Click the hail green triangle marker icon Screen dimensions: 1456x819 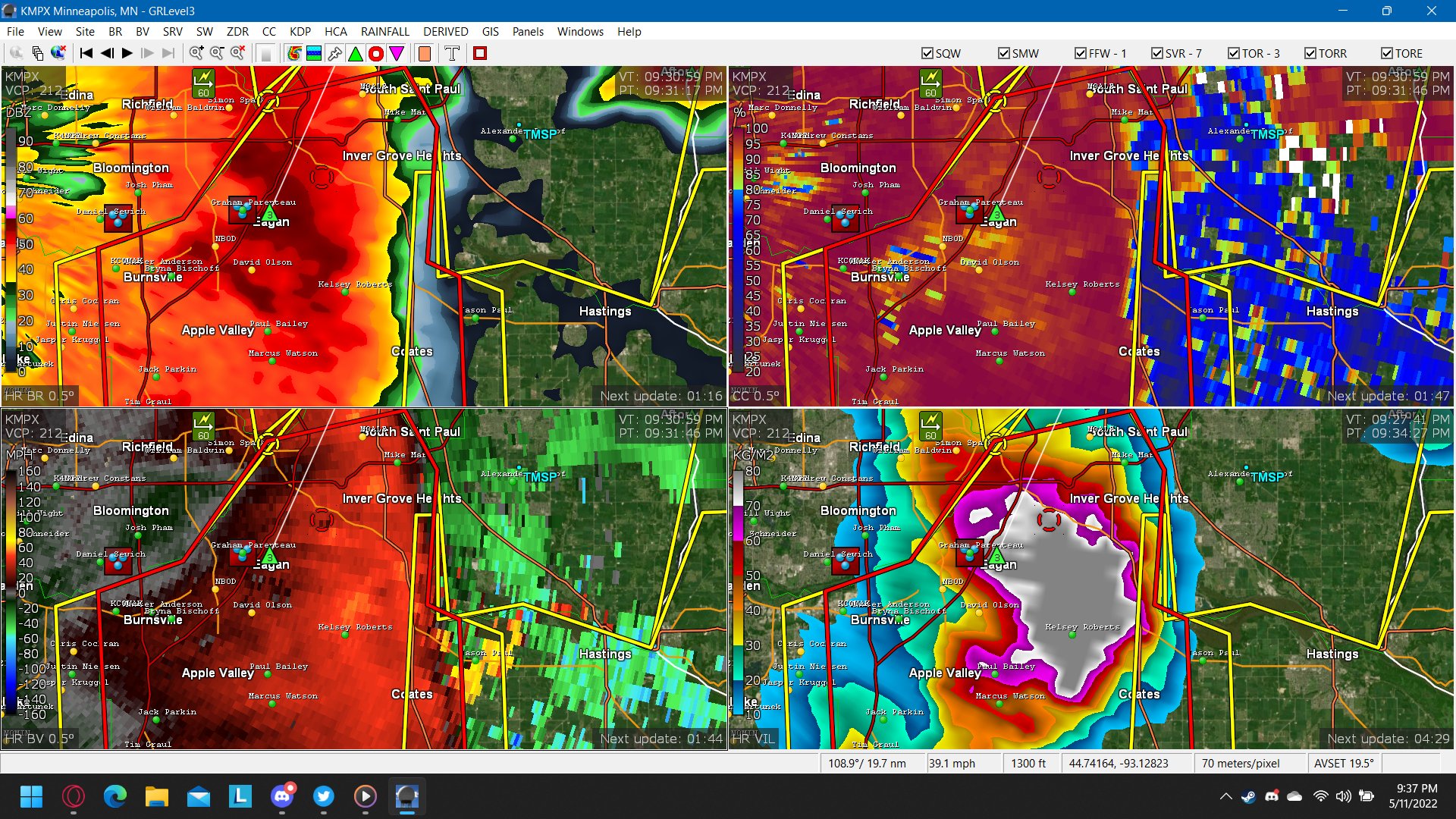pyautogui.click(x=355, y=53)
